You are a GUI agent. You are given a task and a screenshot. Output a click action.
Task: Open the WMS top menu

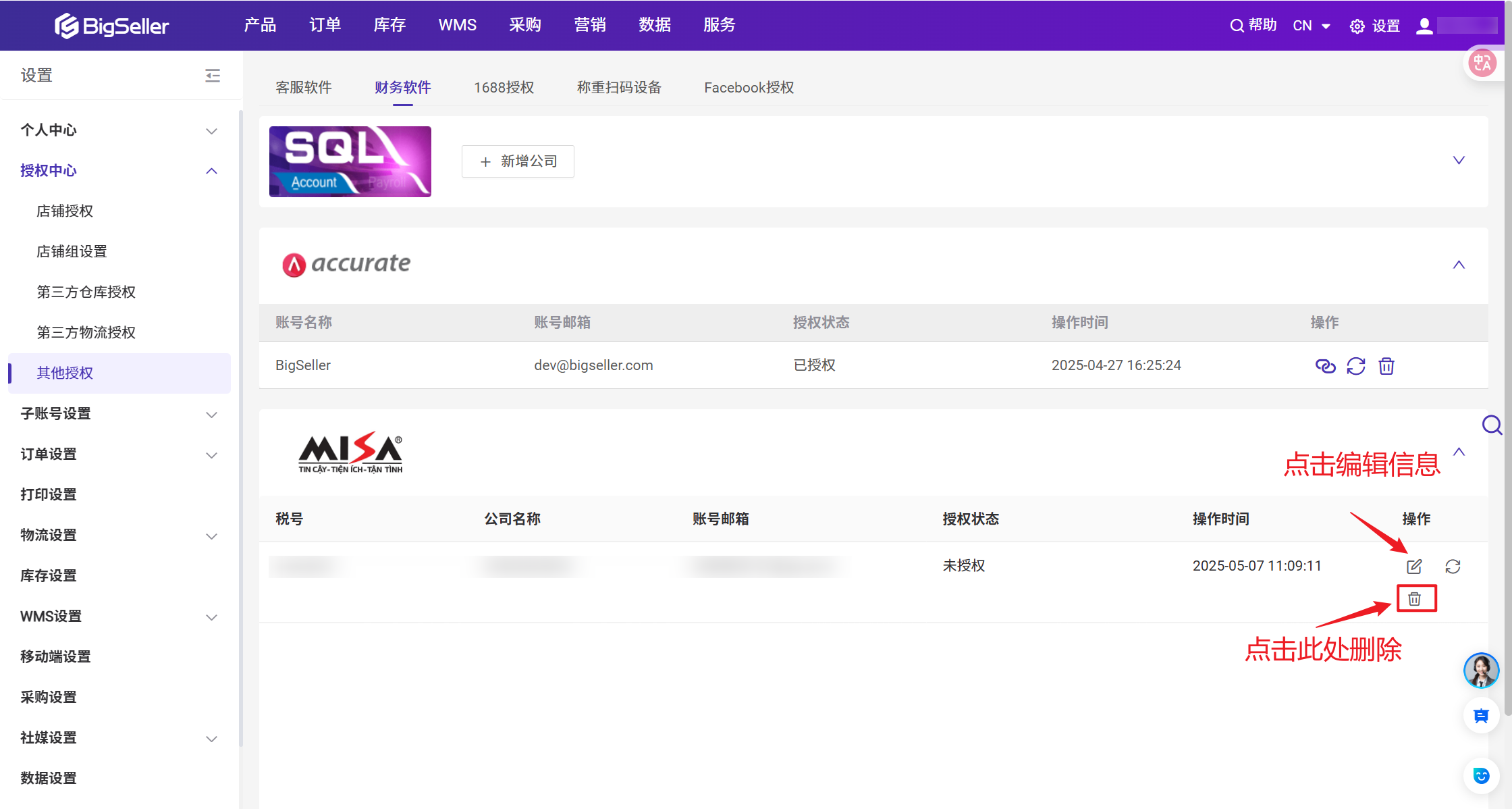[x=458, y=25]
